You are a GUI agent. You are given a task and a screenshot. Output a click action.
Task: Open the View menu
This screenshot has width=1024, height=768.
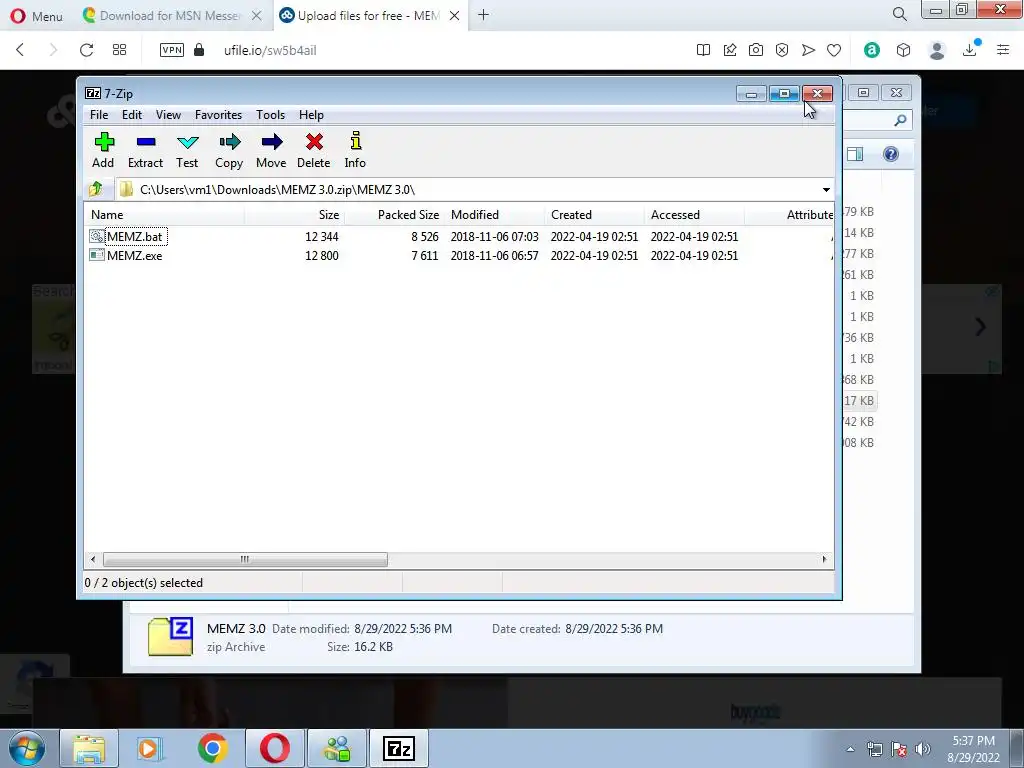click(x=168, y=115)
